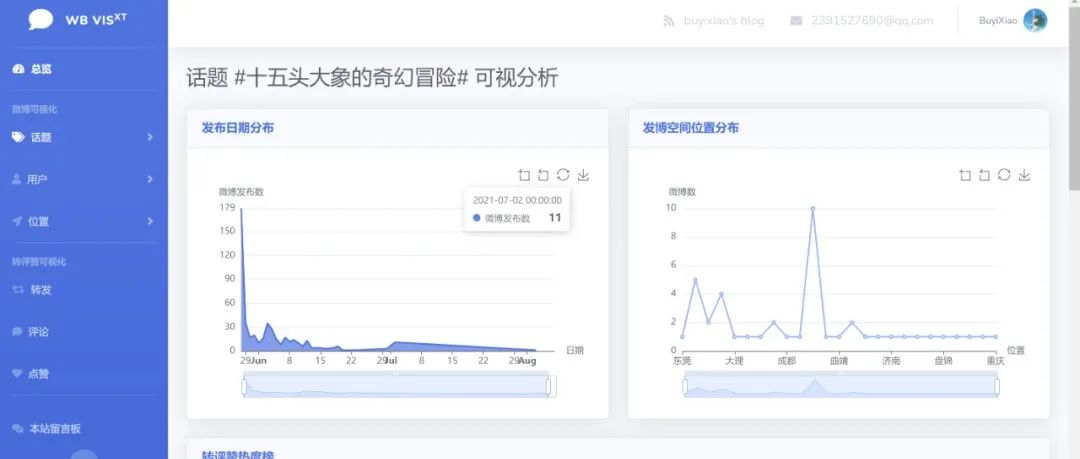This screenshot has height=459, width=1080.
Task: Click the 点赞 heart icon
Action: 17,374
